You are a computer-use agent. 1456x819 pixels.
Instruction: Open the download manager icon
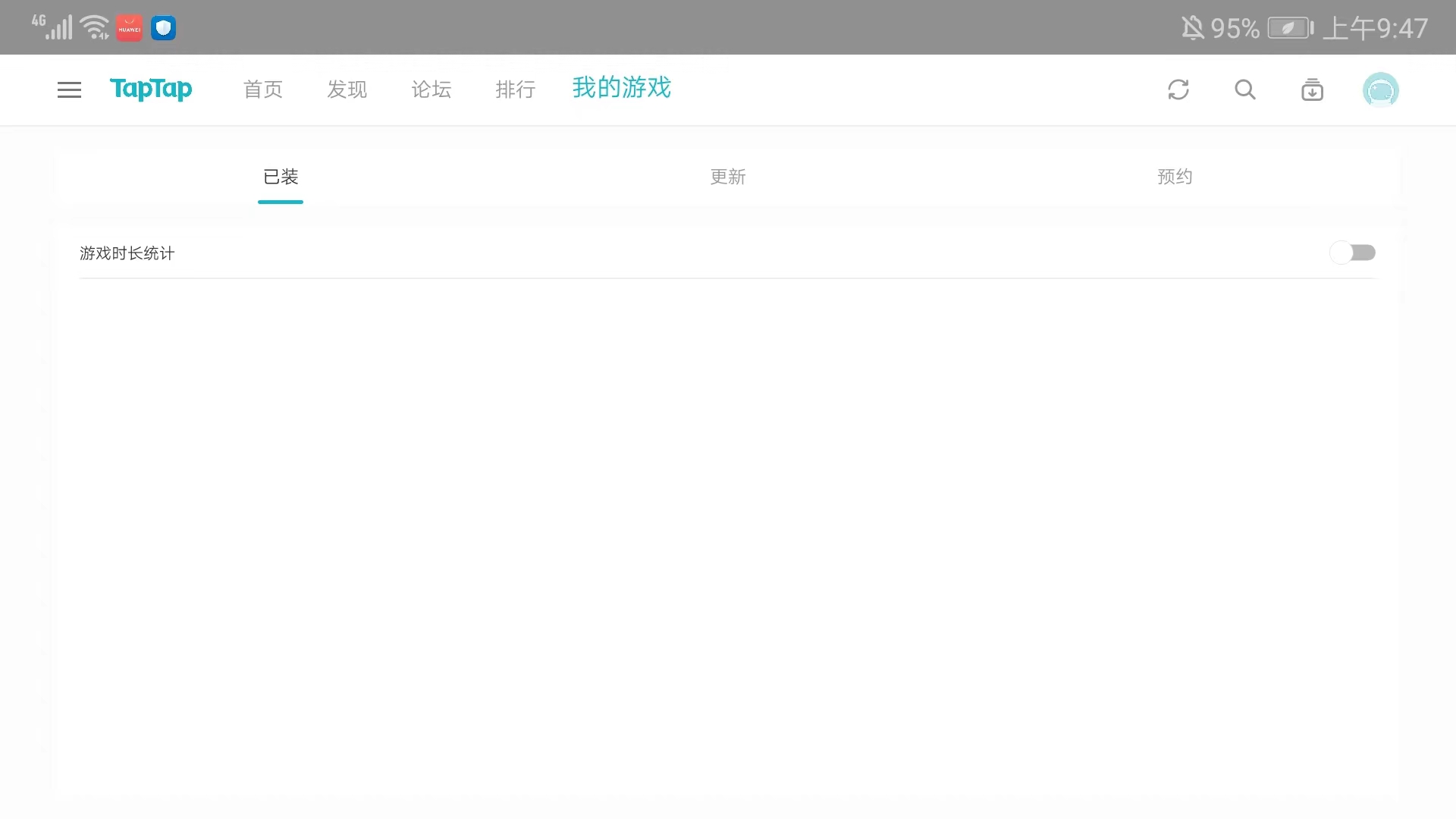[1312, 89]
